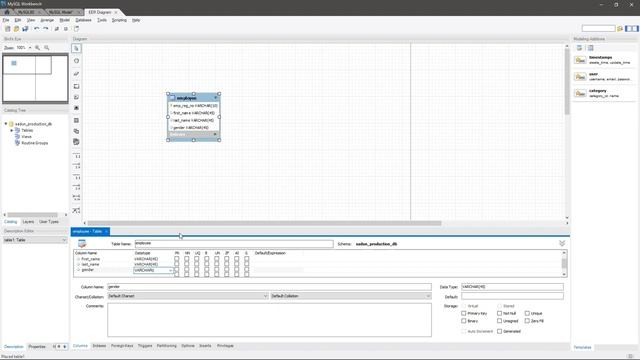Select the n:m relationship tool
This screenshot has width=640, height=360.
coord(76,198)
